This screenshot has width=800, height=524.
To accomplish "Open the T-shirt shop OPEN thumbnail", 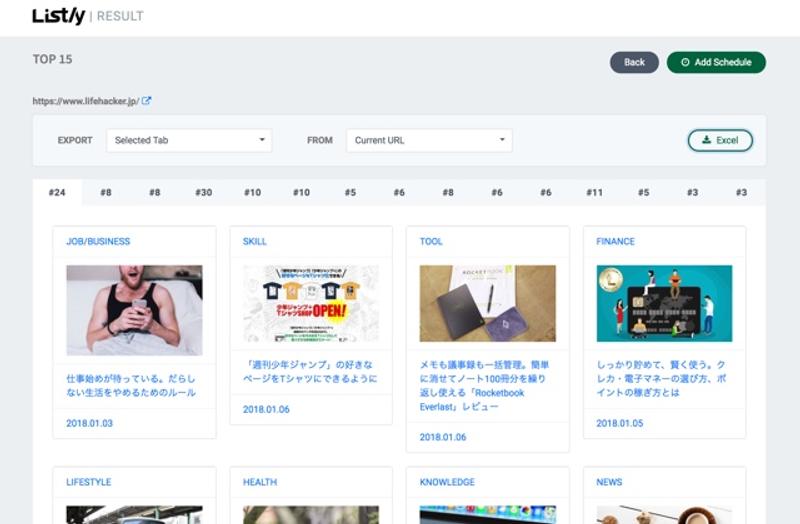I will coord(311,303).
